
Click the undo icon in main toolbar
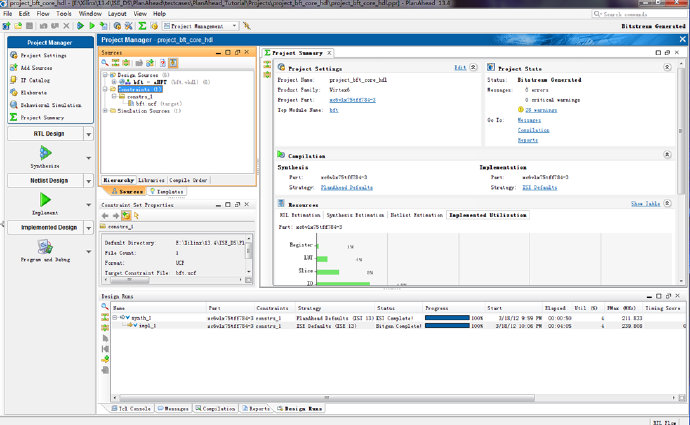pos(43,26)
